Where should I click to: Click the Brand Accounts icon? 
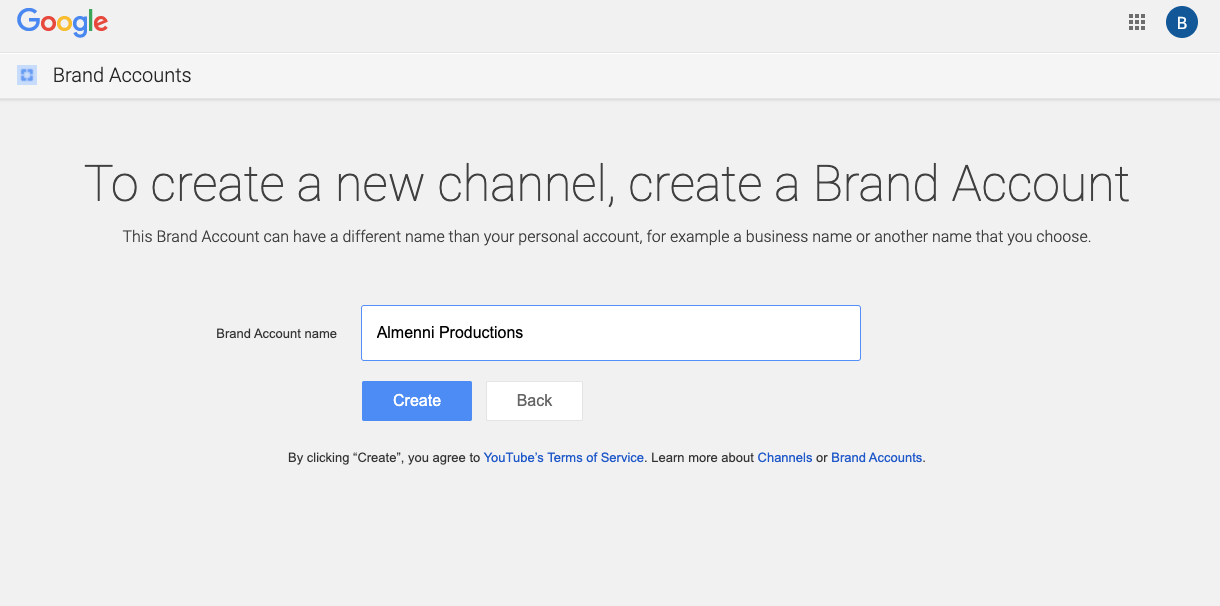pyautogui.click(x=27, y=75)
